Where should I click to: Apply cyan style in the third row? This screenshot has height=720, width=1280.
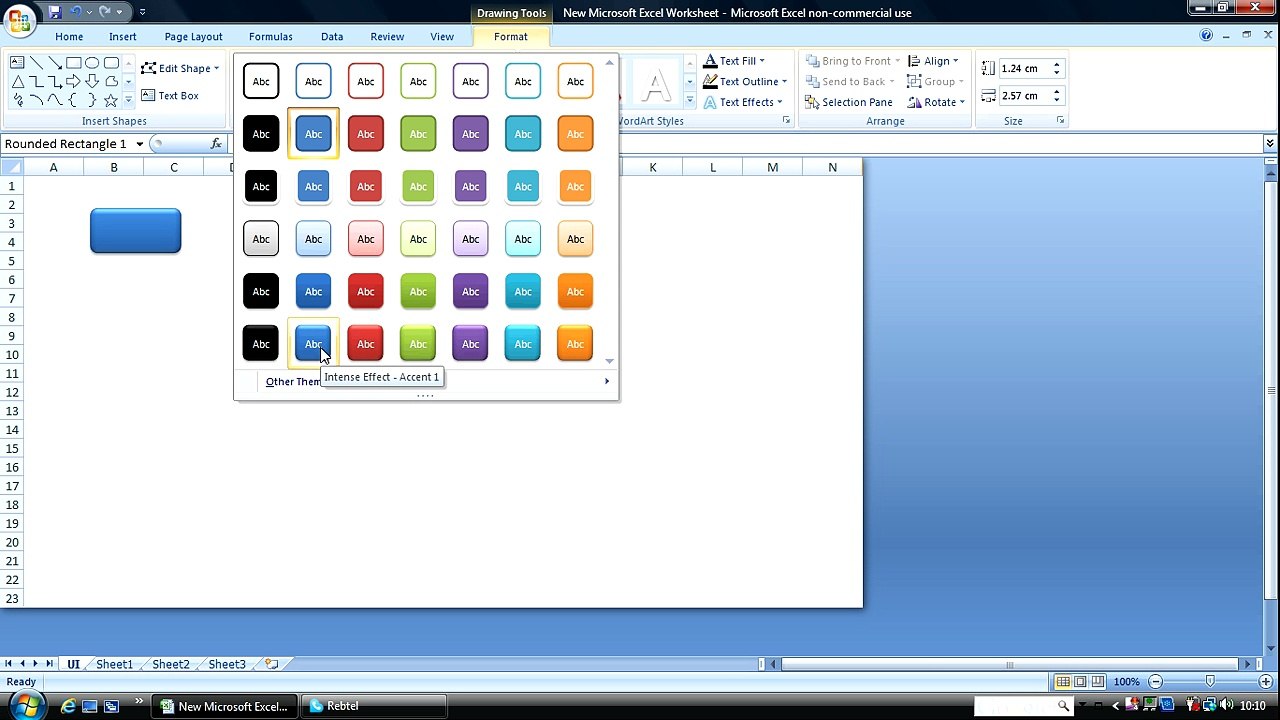(523, 186)
